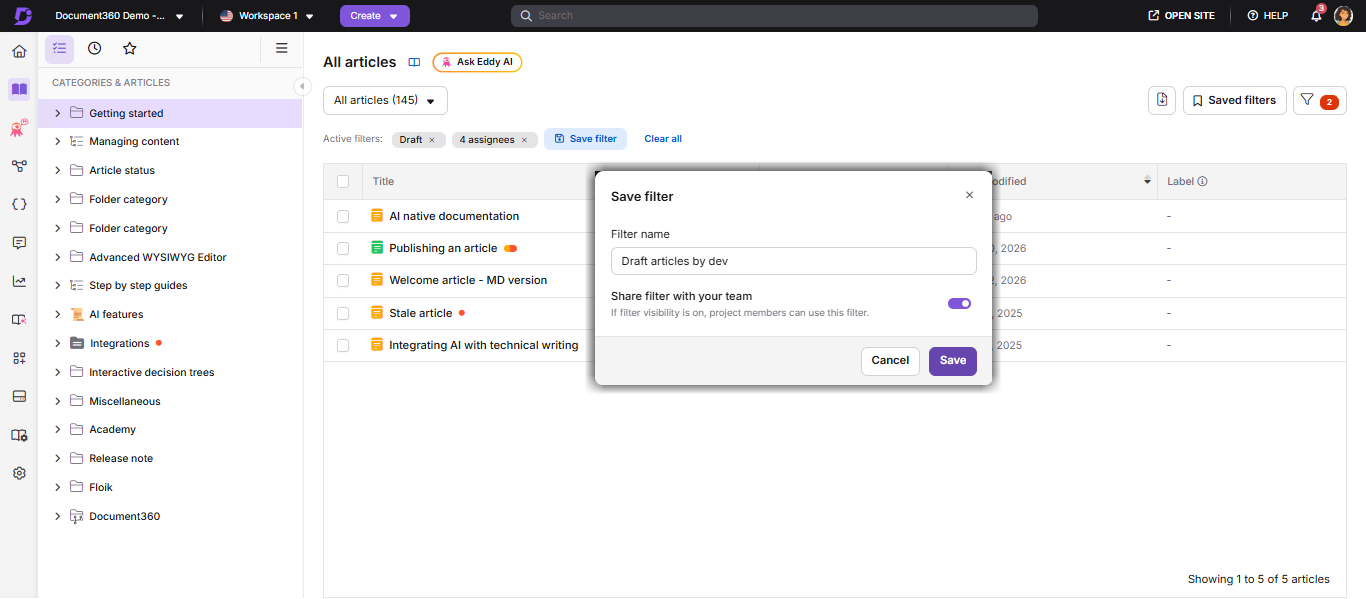Open the widgets grid-plus icon in left rail

[x=19, y=358]
